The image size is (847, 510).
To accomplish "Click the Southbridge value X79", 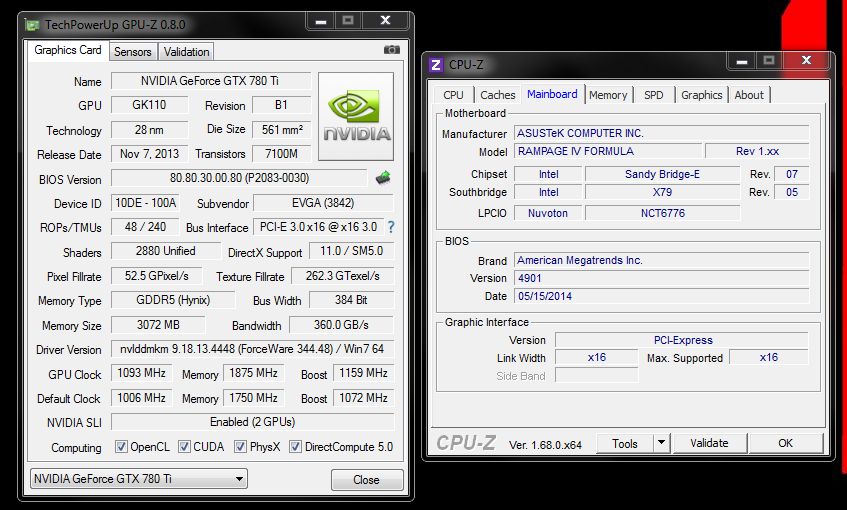I will coord(662,192).
